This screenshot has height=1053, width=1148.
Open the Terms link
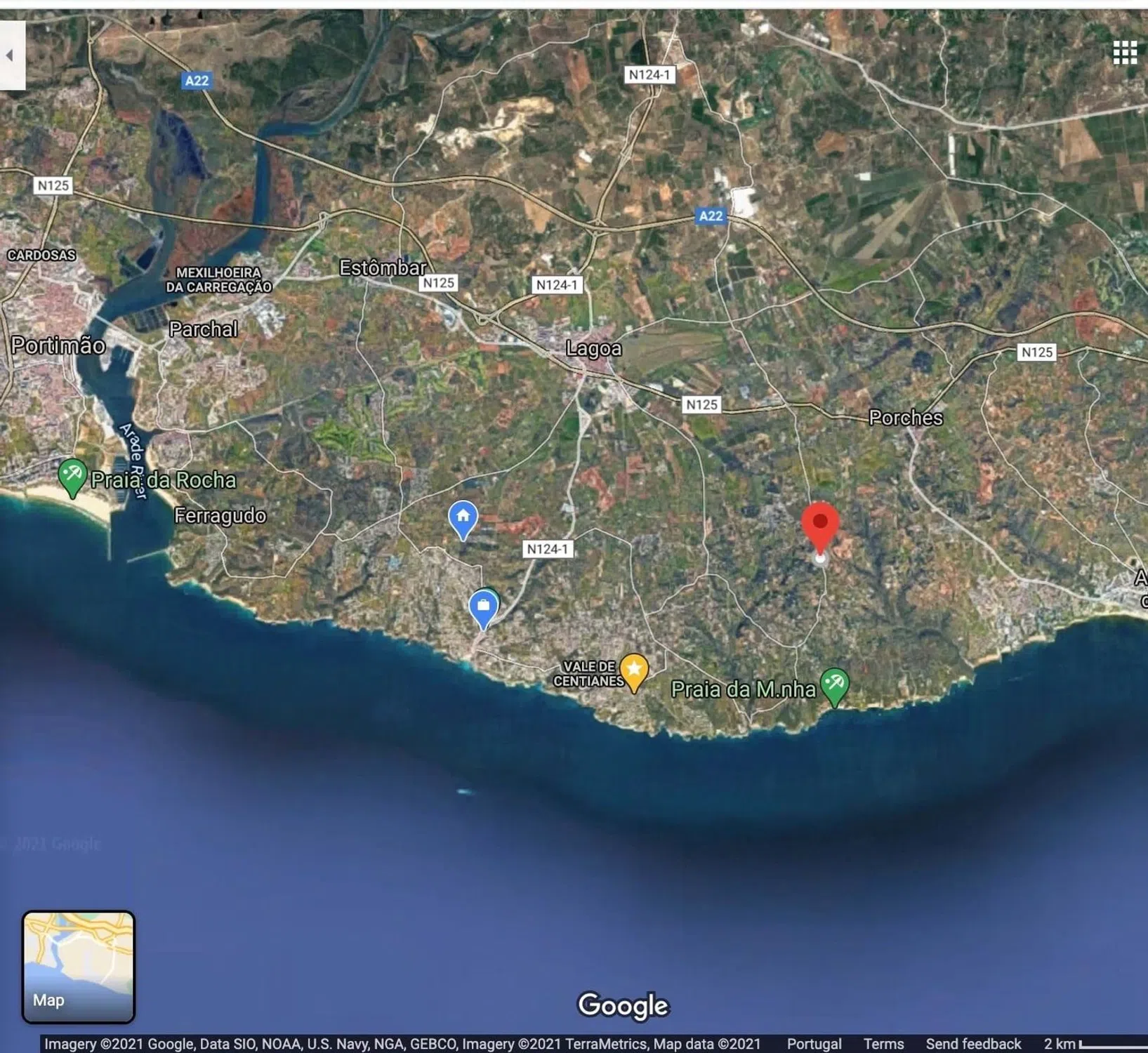click(883, 1044)
